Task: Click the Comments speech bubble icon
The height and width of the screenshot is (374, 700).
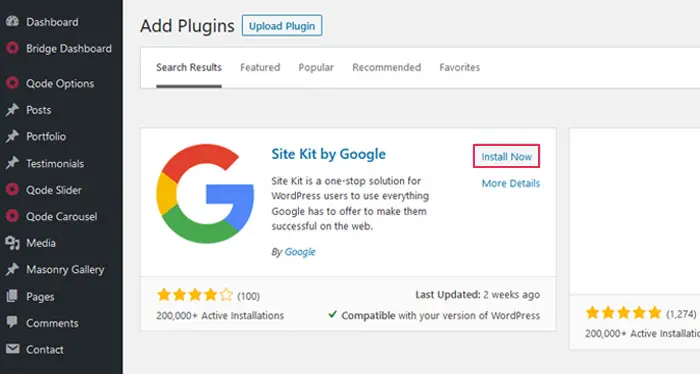Action: click(x=12, y=322)
